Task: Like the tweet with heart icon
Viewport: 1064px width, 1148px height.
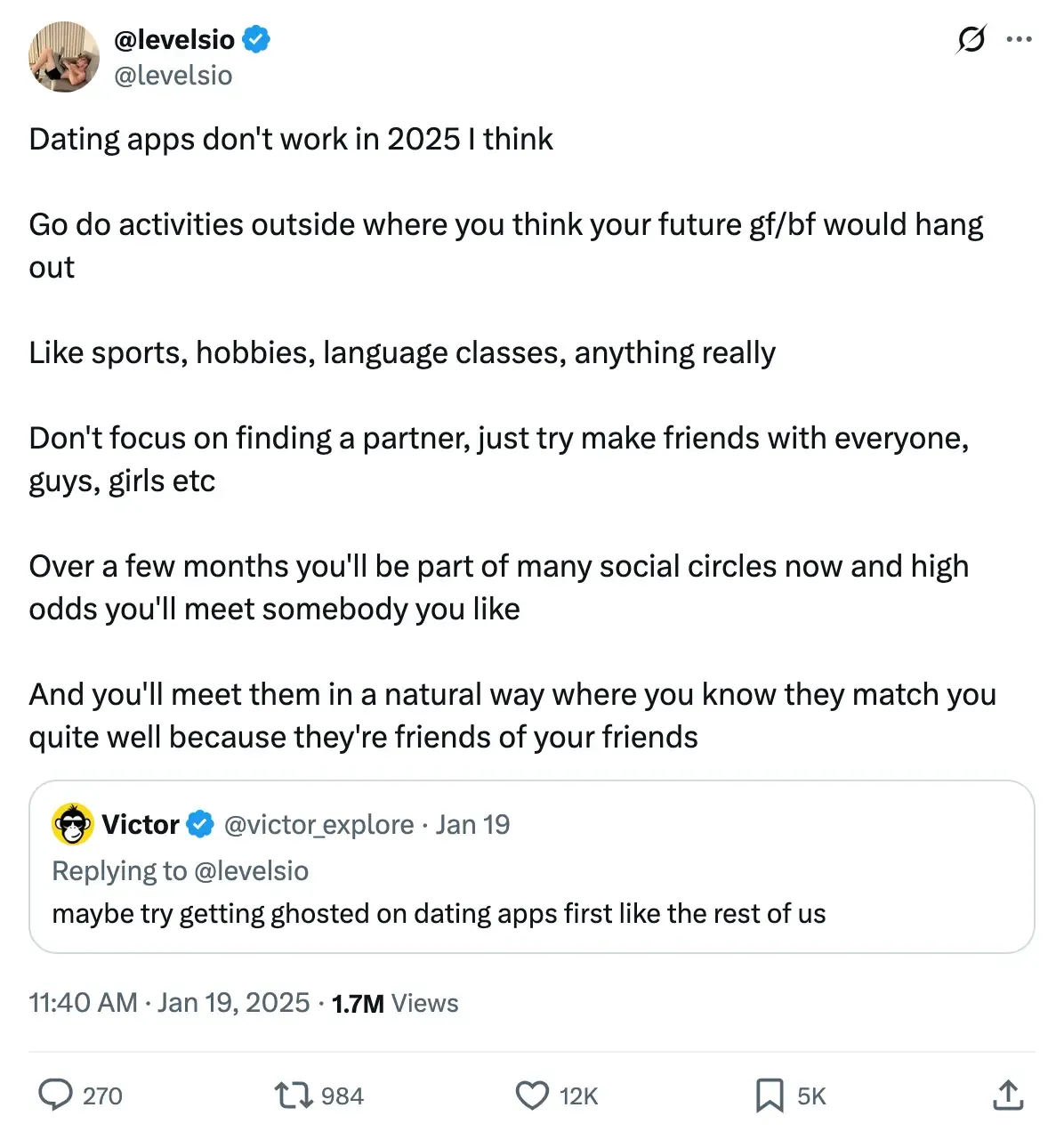Action: (532, 1095)
